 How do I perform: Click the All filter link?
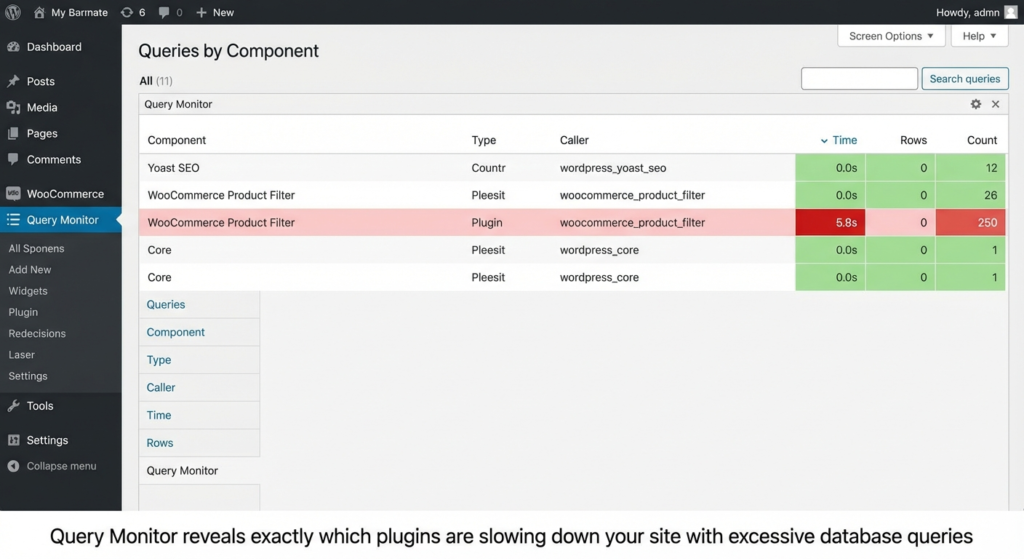tap(146, 81)
